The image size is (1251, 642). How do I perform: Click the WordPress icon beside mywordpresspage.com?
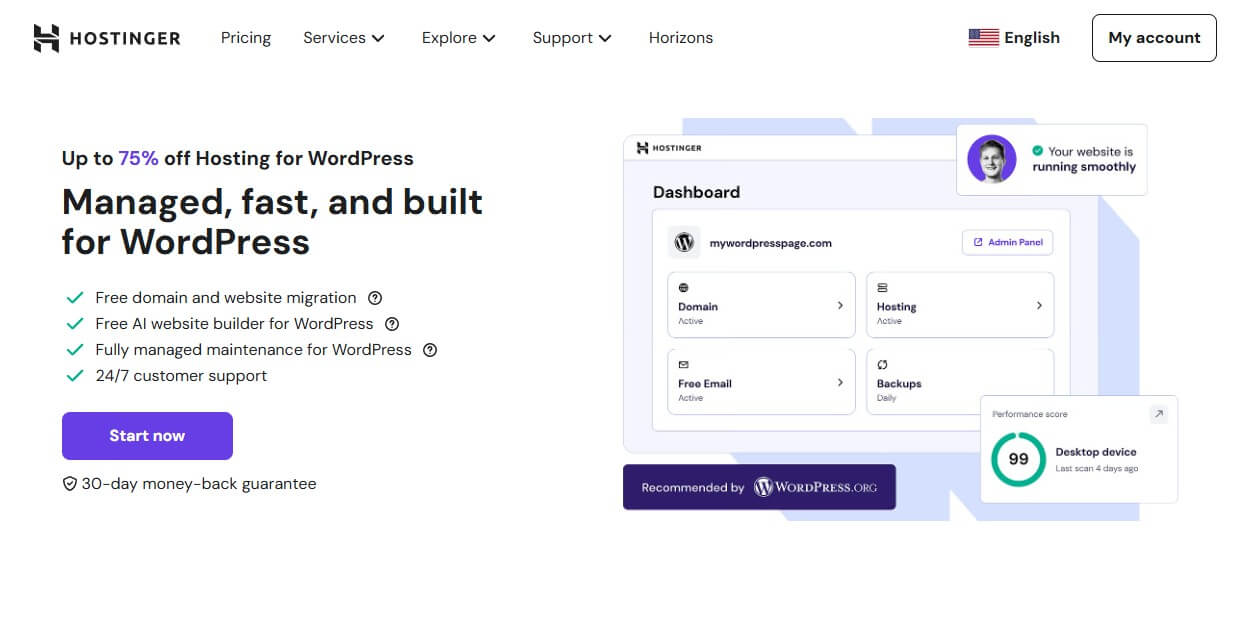(x=684, y=243)
